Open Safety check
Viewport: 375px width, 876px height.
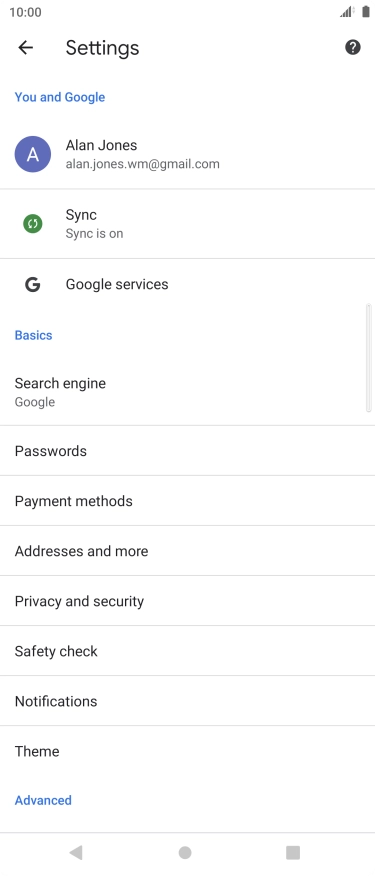[x=187, y=651]
